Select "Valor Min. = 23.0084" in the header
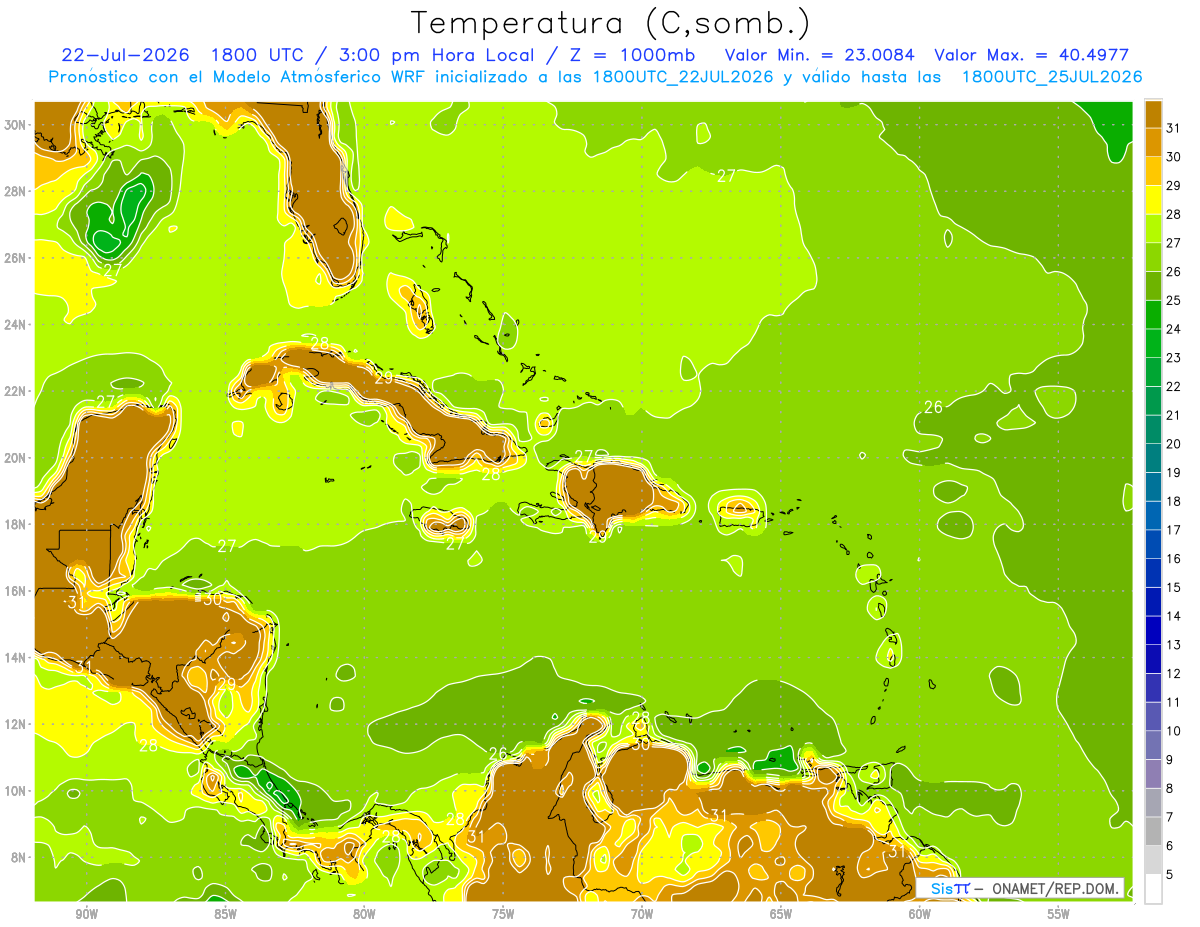The width and height of the screenshot is (1200, 927). coord(819,55)
